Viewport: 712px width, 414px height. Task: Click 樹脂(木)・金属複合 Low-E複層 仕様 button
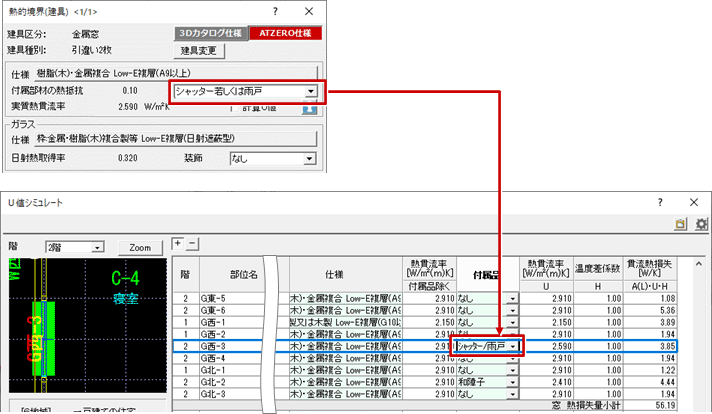click(x=176, y=73)
